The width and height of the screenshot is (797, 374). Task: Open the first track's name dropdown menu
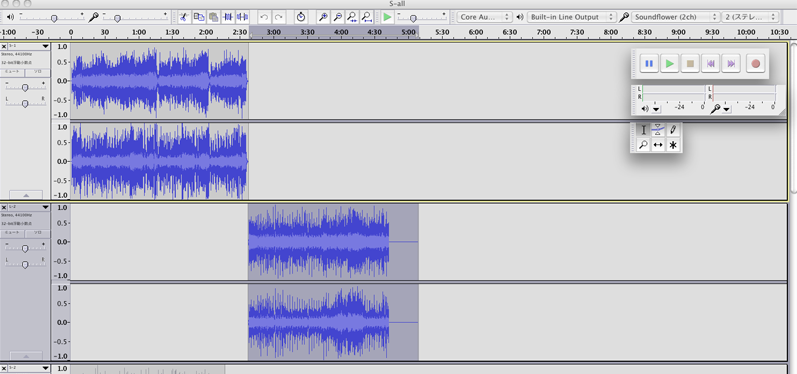coord(29,46)
